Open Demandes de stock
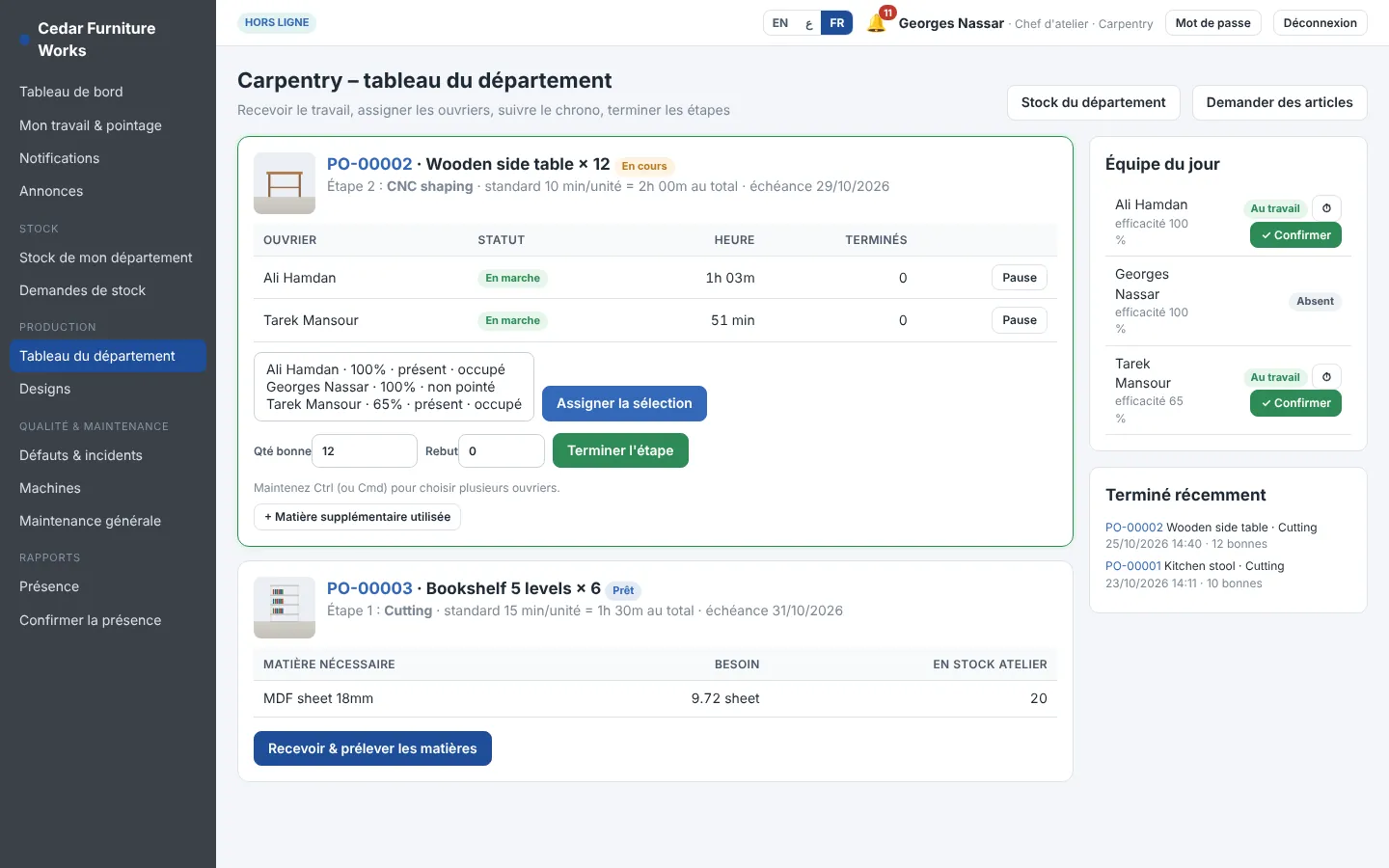 tap(108, 290)
